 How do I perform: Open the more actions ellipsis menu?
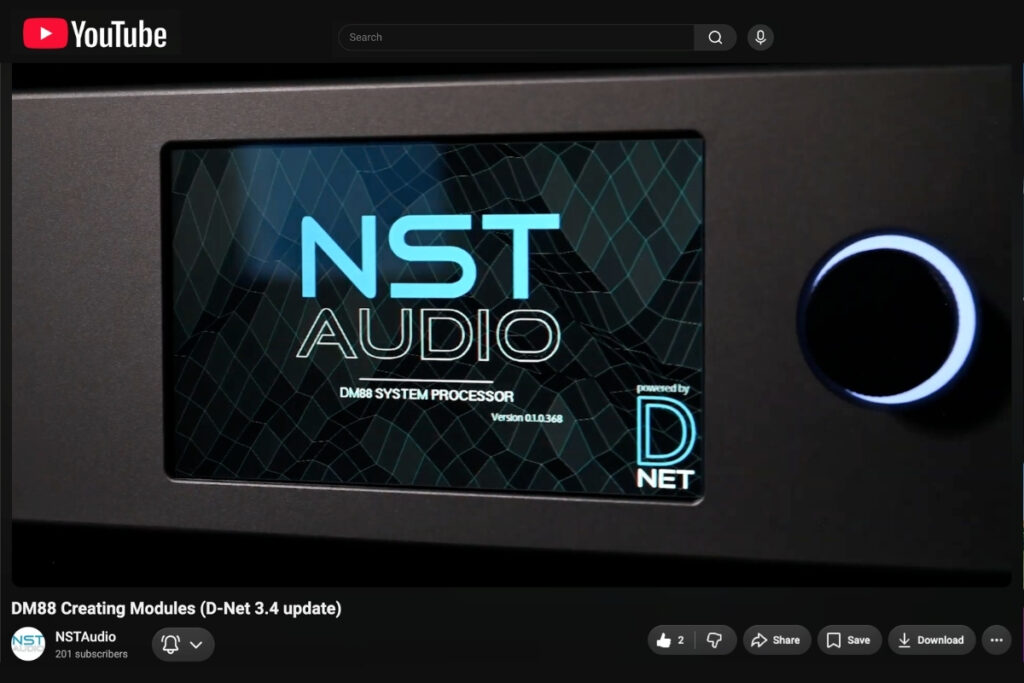[x=997, y=640]
